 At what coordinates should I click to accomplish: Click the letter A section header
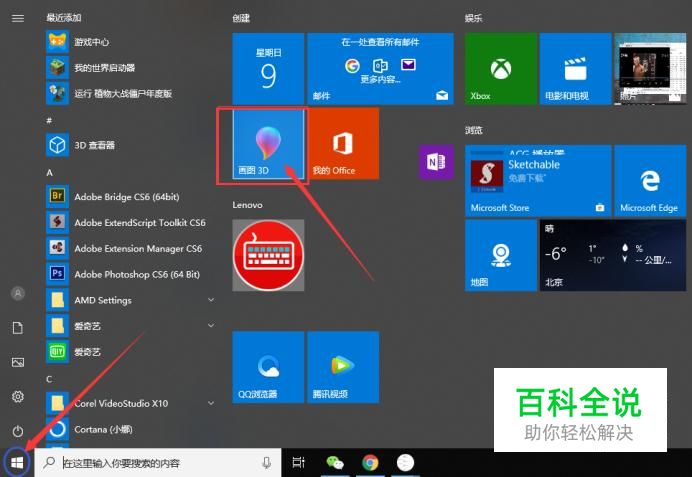tap(49, 173)
